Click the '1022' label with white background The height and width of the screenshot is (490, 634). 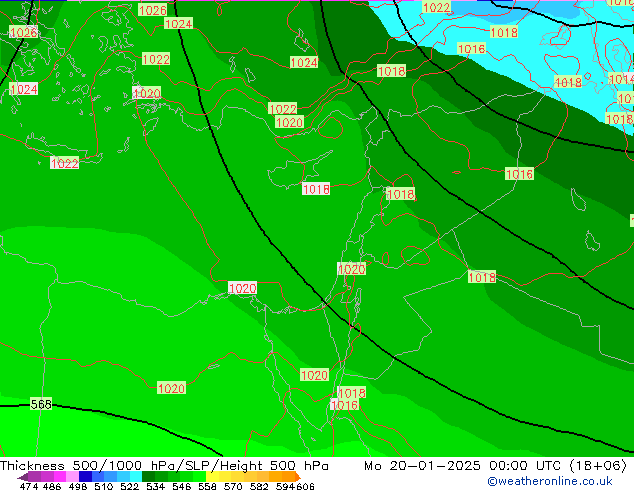pos(65,163)
